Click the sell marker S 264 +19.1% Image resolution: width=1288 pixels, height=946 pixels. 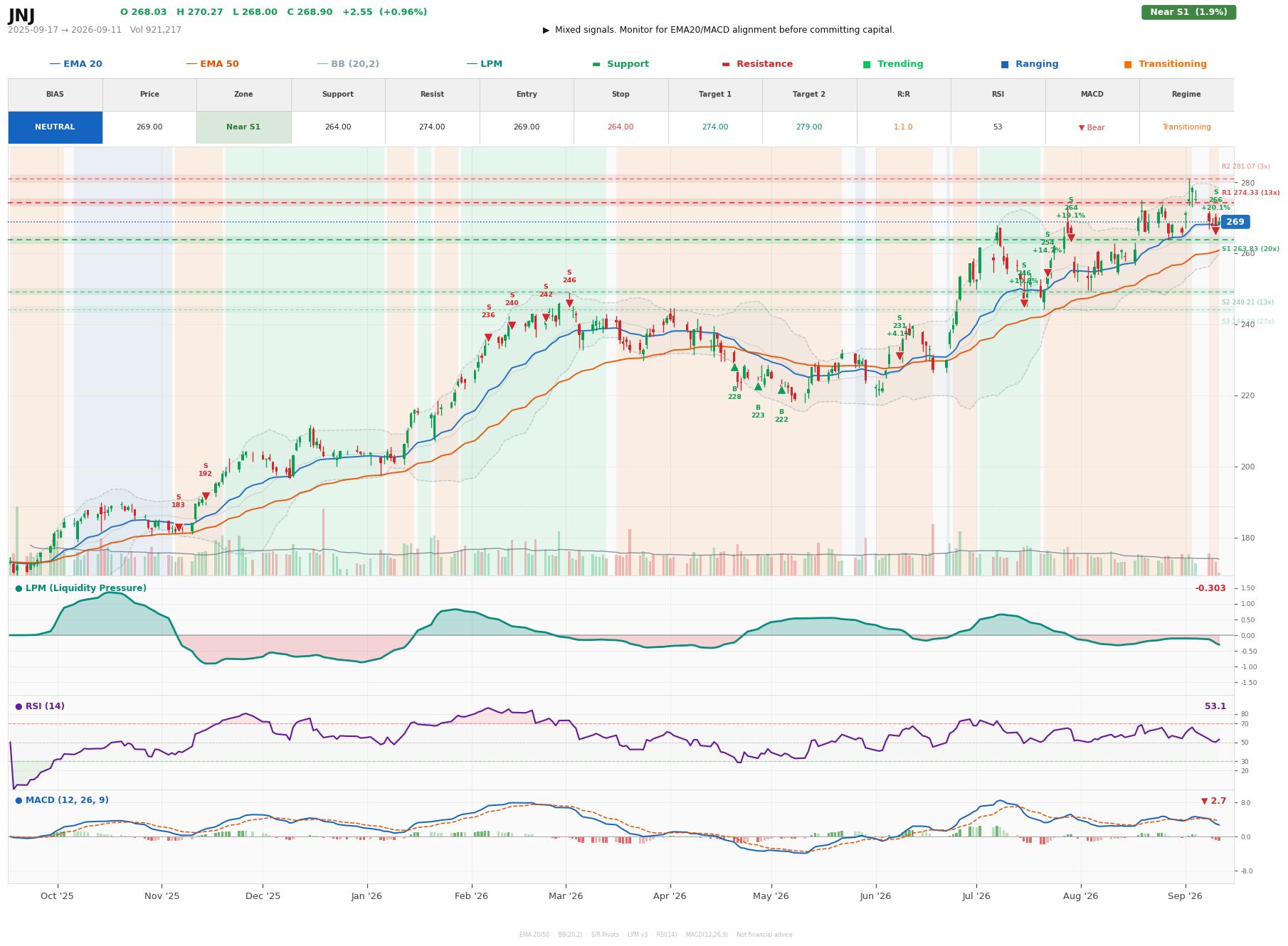point(1071,238)
